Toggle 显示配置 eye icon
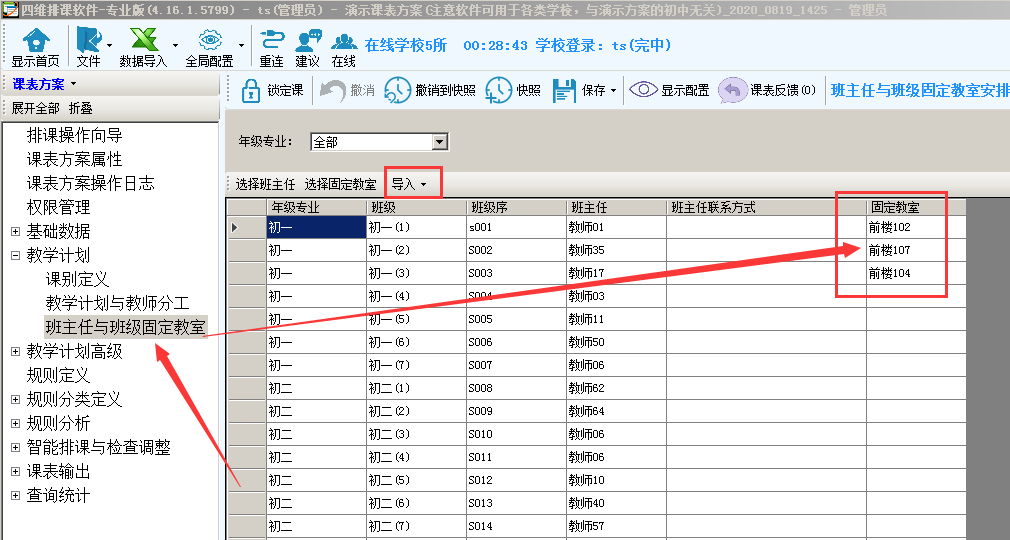This screenshot has width=1010, height=540. pos(643,90)
